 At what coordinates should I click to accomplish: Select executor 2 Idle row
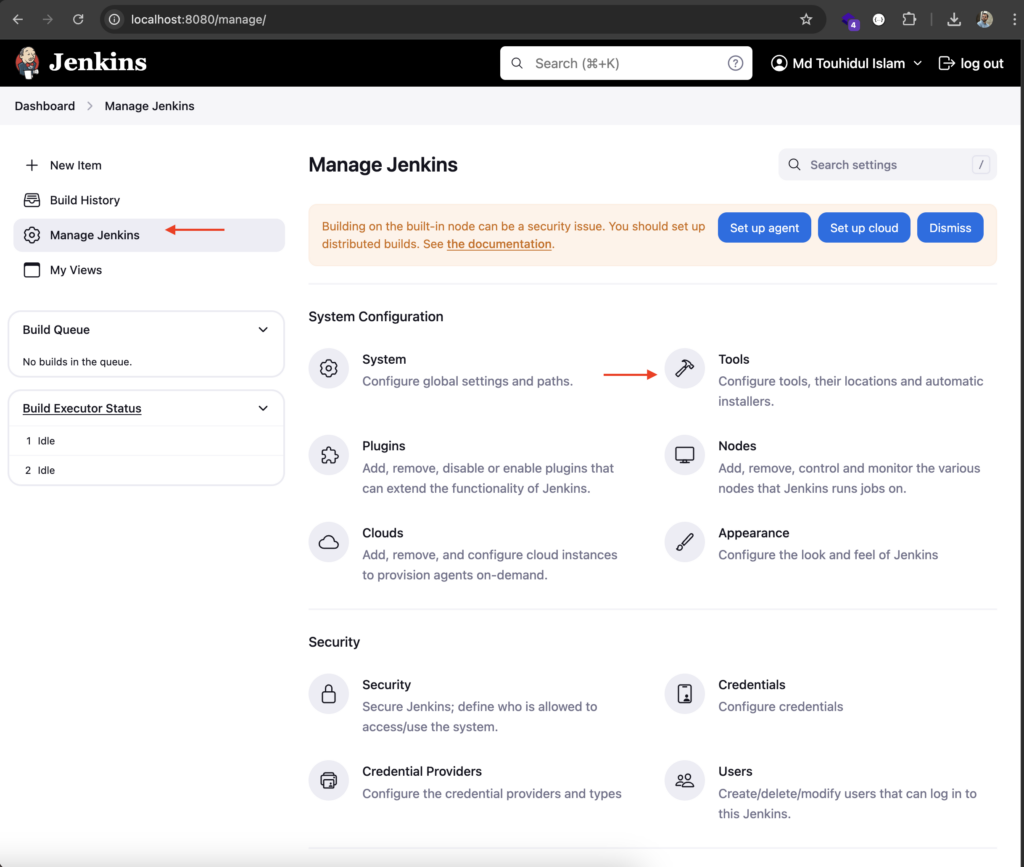click(x=146, y=470)
